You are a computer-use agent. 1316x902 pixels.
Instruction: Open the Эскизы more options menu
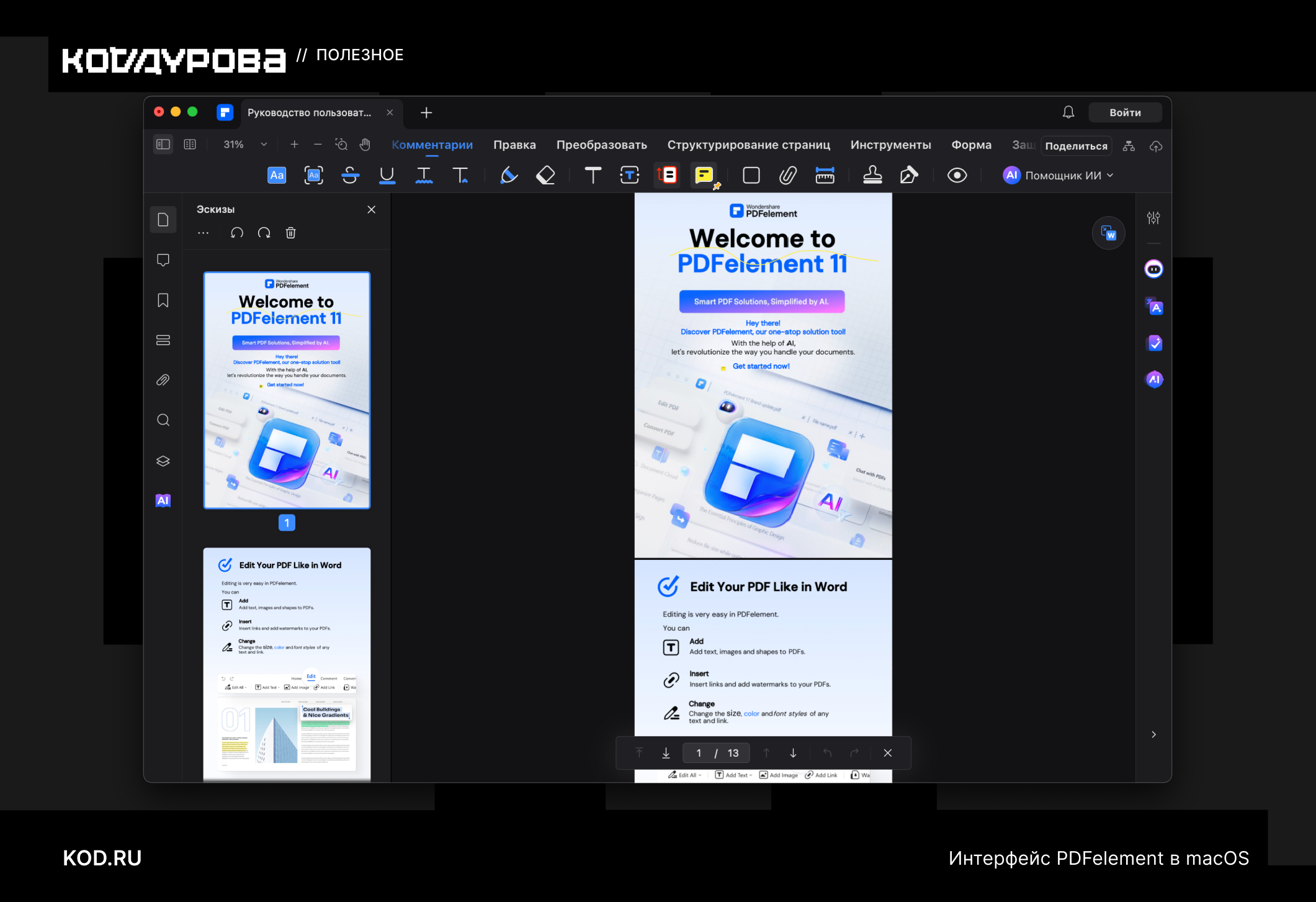[204, 233]
